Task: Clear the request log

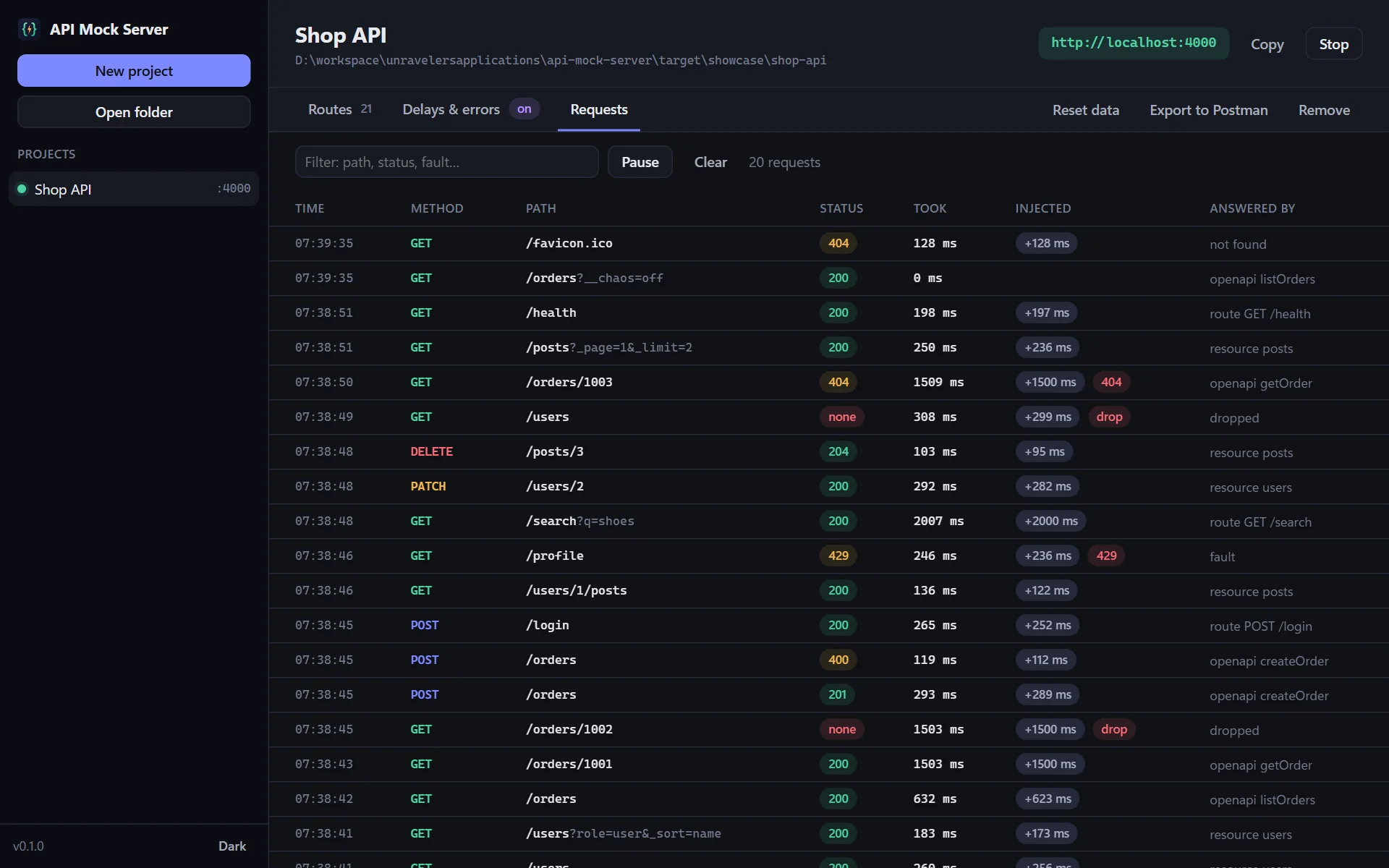Action: 710,162
